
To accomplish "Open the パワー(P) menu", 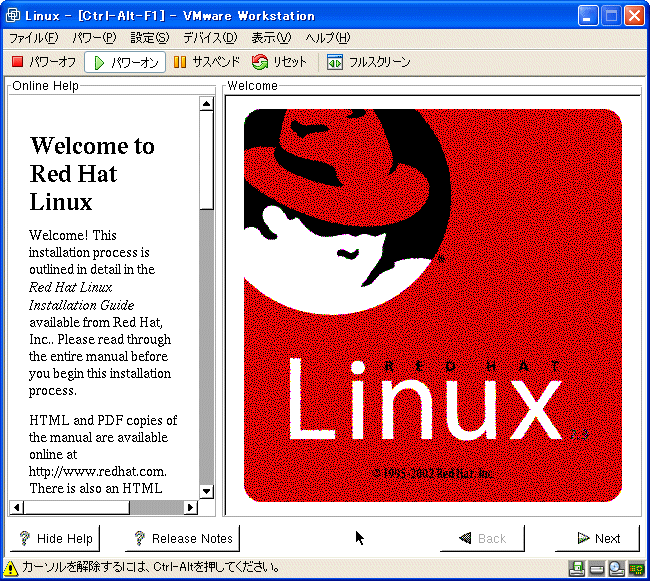I will pyautogui.click(x=94, y=38).
